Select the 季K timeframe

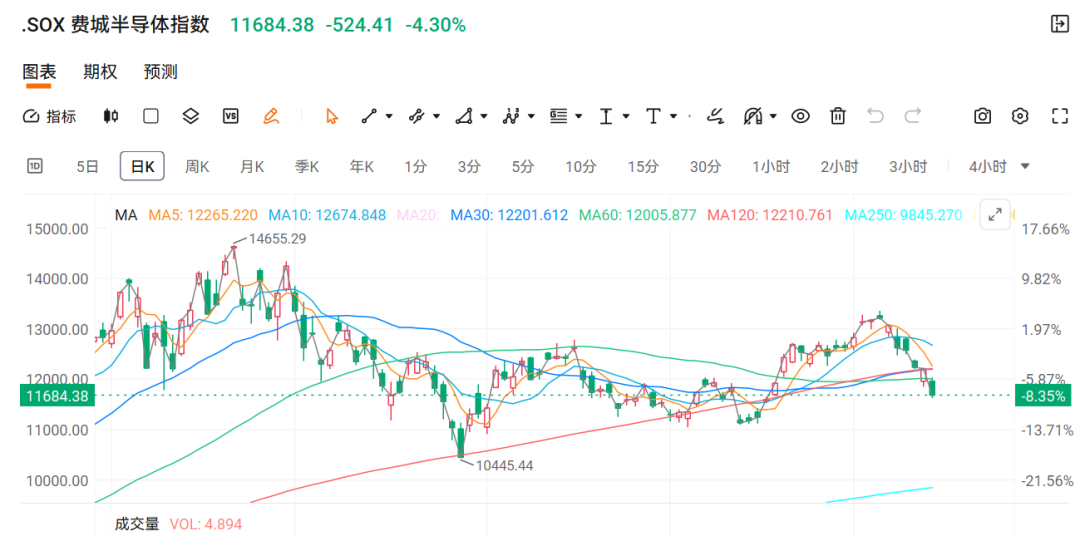point(307,166)
